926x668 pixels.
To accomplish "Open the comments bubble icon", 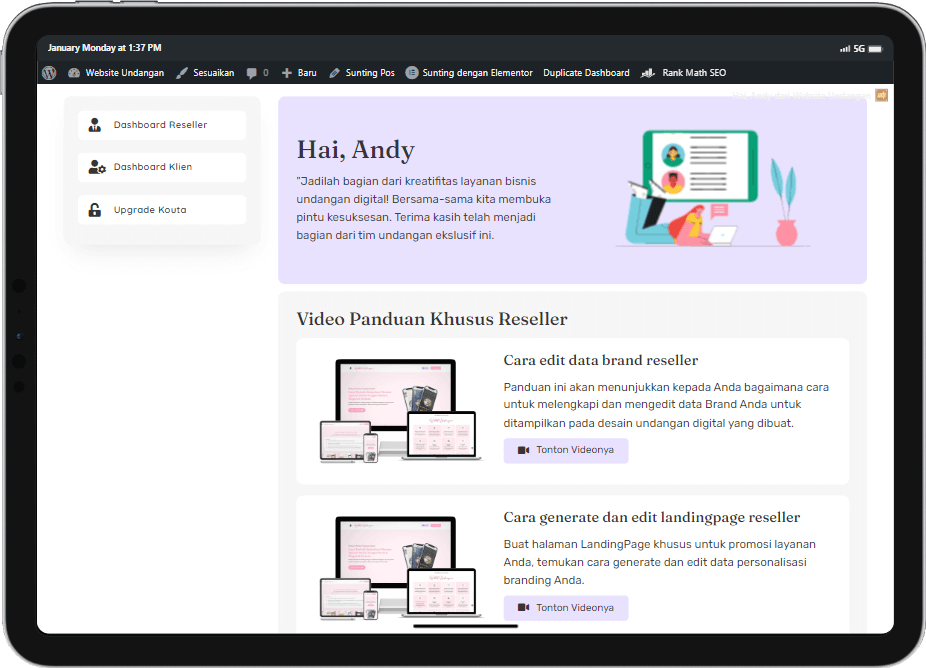I will (x=252, y=73).
